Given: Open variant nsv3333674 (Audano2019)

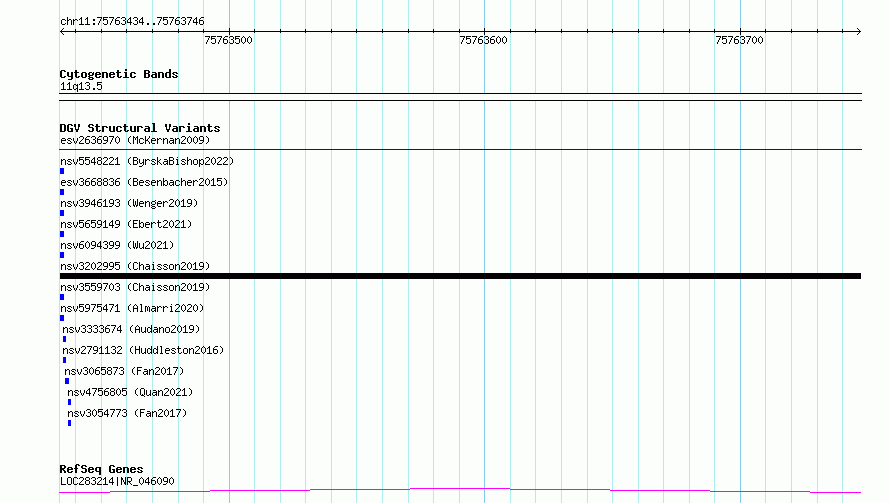Looking at the screenshot, I should coord(131,329).
